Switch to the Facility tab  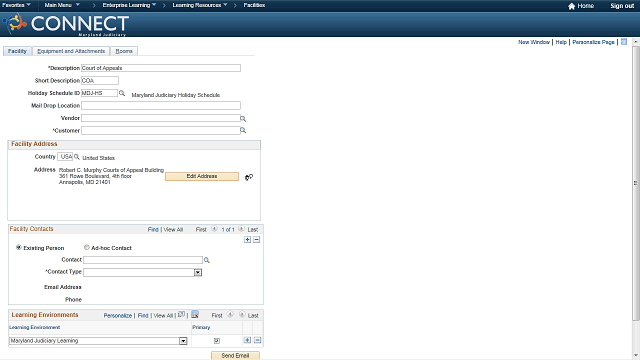pos(17,51)
